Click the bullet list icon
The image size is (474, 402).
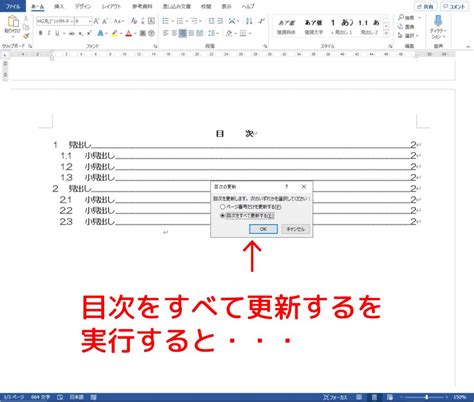click(166, 21)
